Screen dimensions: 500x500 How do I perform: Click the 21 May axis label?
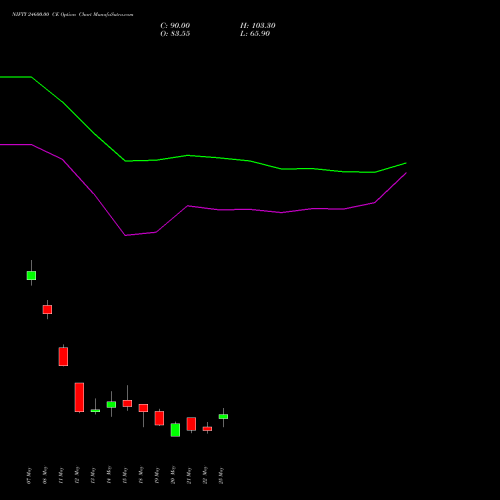pyautogui.click(x=189, y=475)
